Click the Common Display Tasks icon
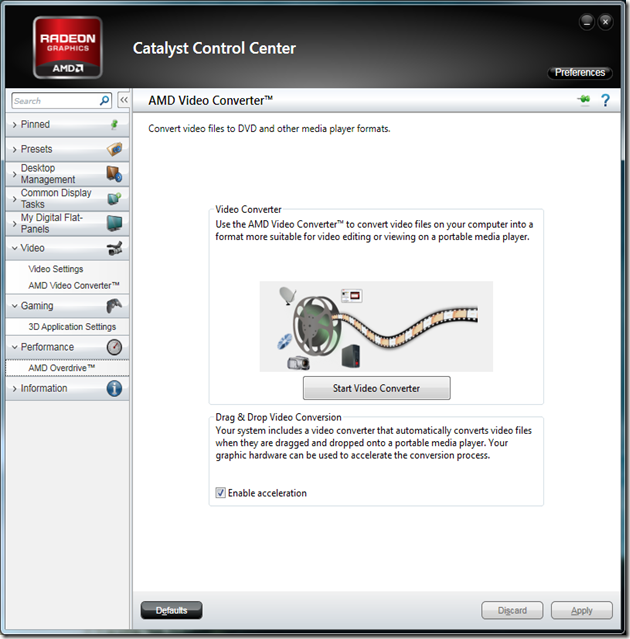630x639 pixels. click(x=115, y=198)
